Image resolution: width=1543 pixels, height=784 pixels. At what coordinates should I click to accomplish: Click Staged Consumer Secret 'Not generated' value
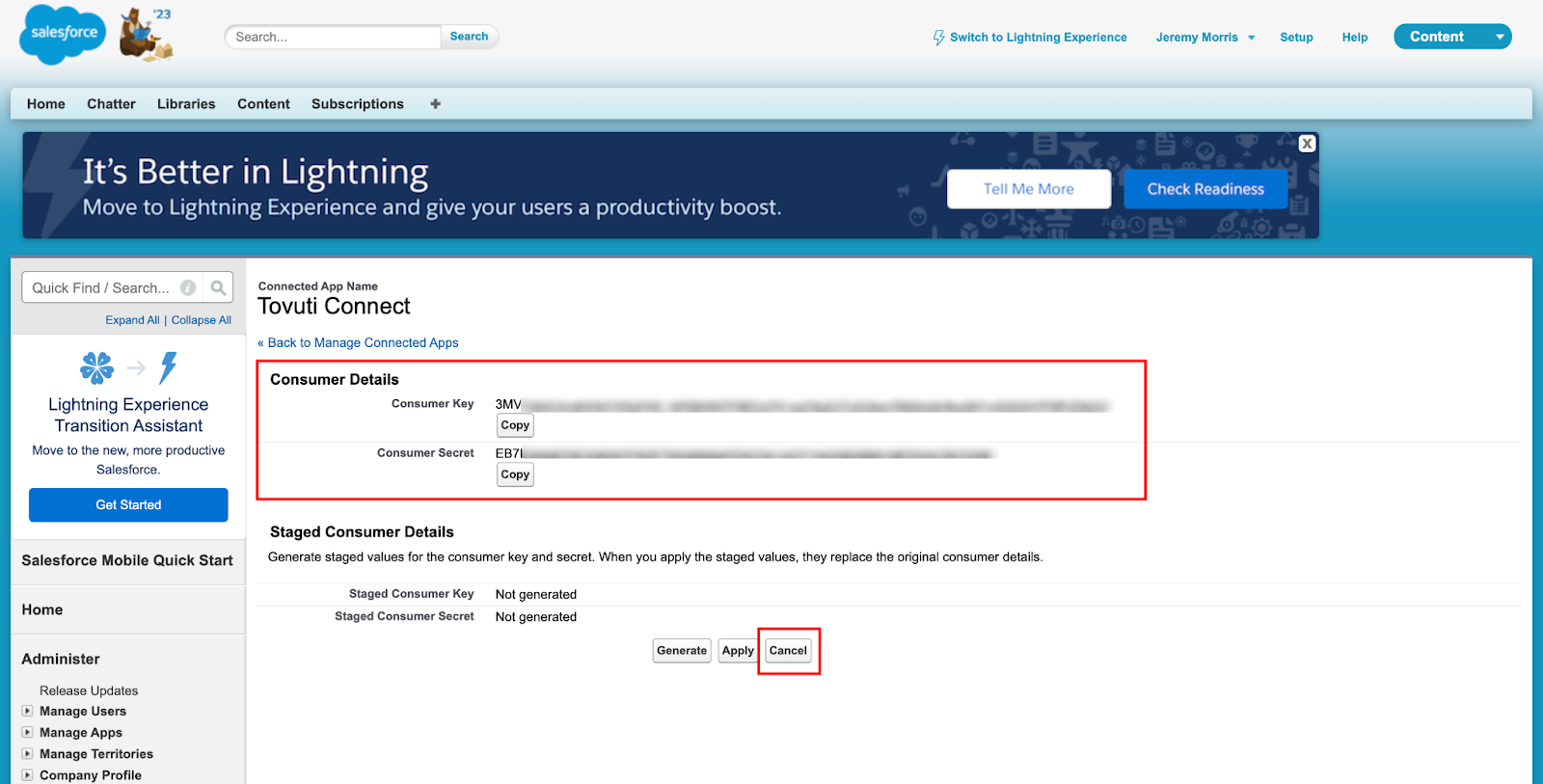536,617
